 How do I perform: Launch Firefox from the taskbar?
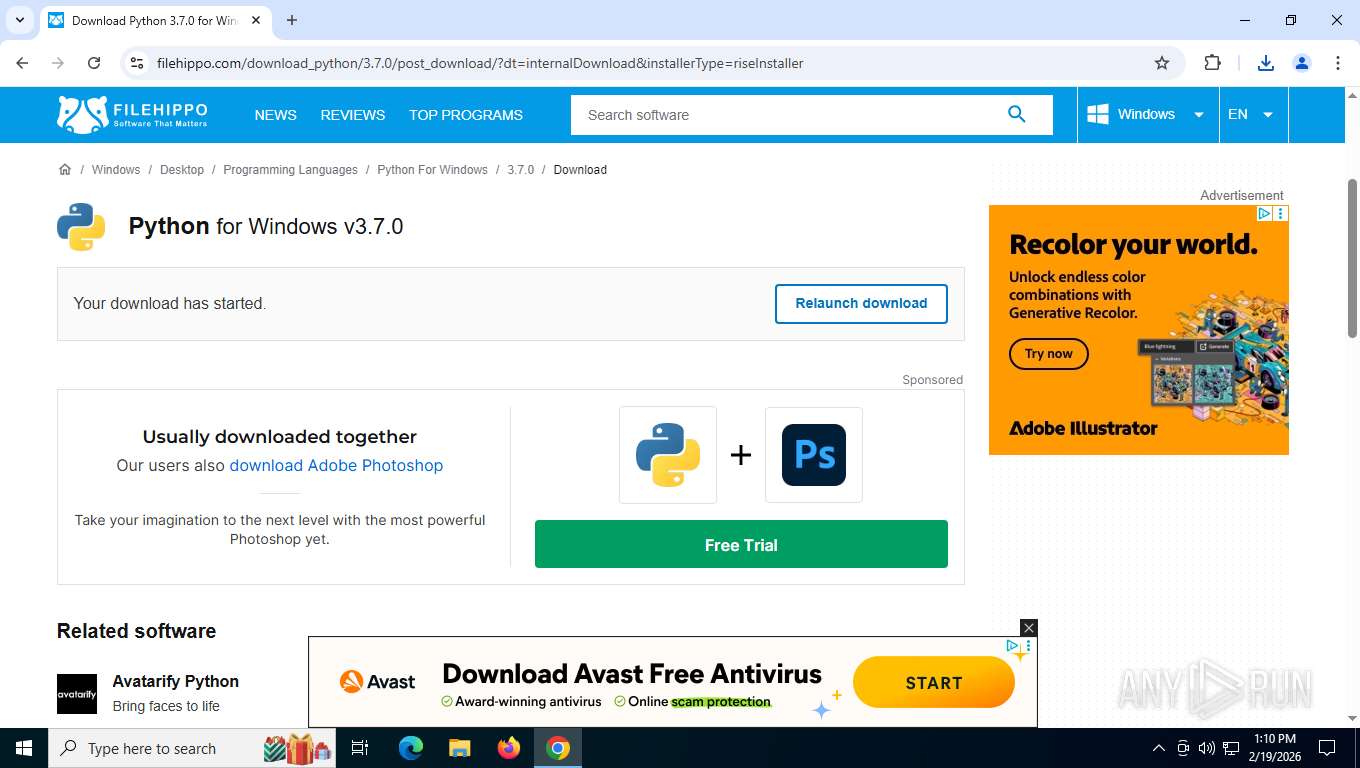tap(509, 748)
